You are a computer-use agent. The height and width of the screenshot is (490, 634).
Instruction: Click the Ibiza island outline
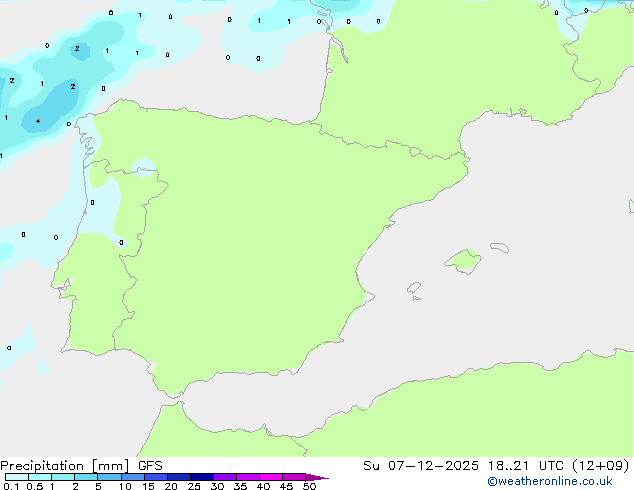(414, 288)
